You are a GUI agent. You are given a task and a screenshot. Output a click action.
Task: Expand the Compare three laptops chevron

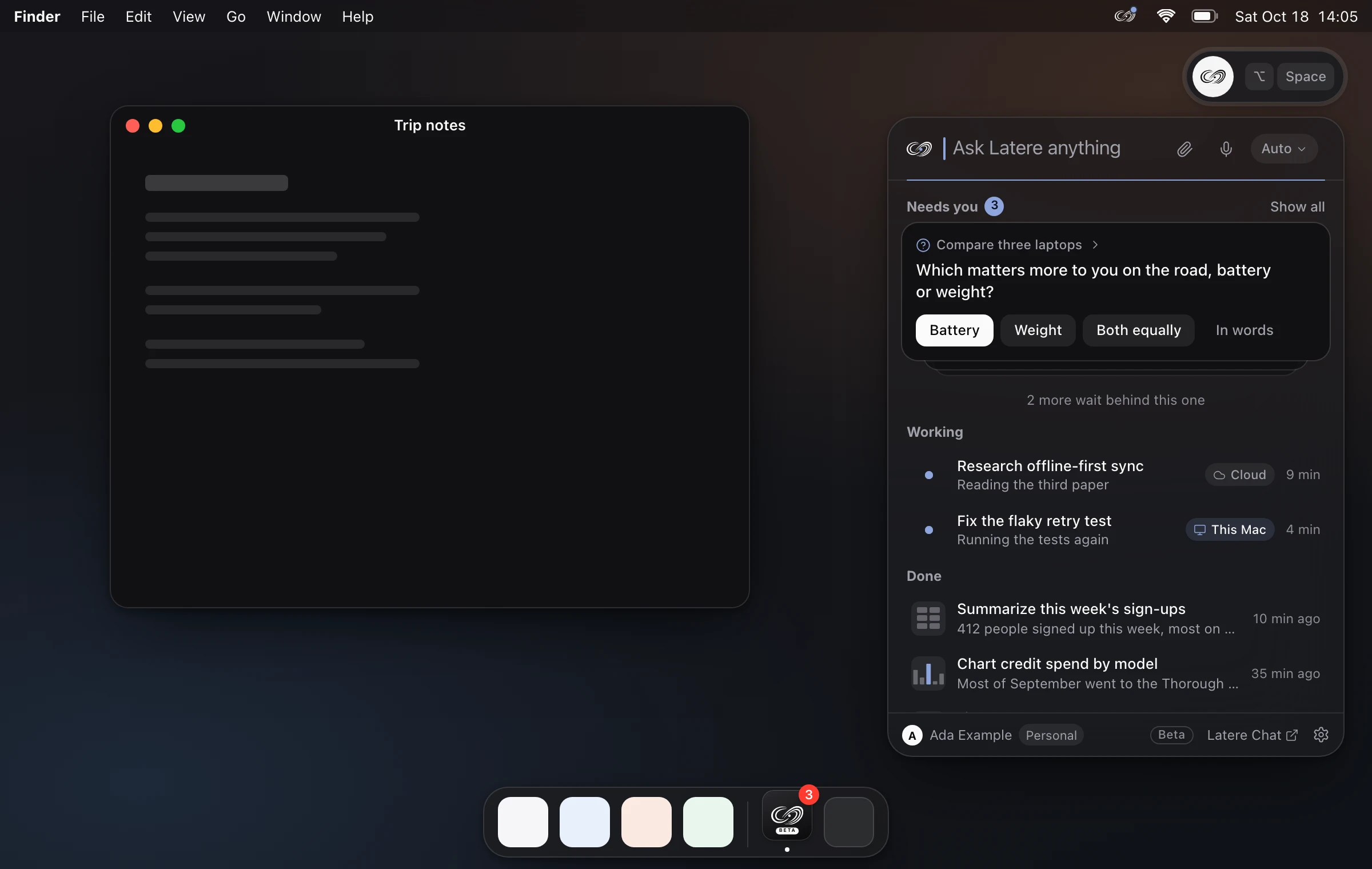pos(1095,245)
